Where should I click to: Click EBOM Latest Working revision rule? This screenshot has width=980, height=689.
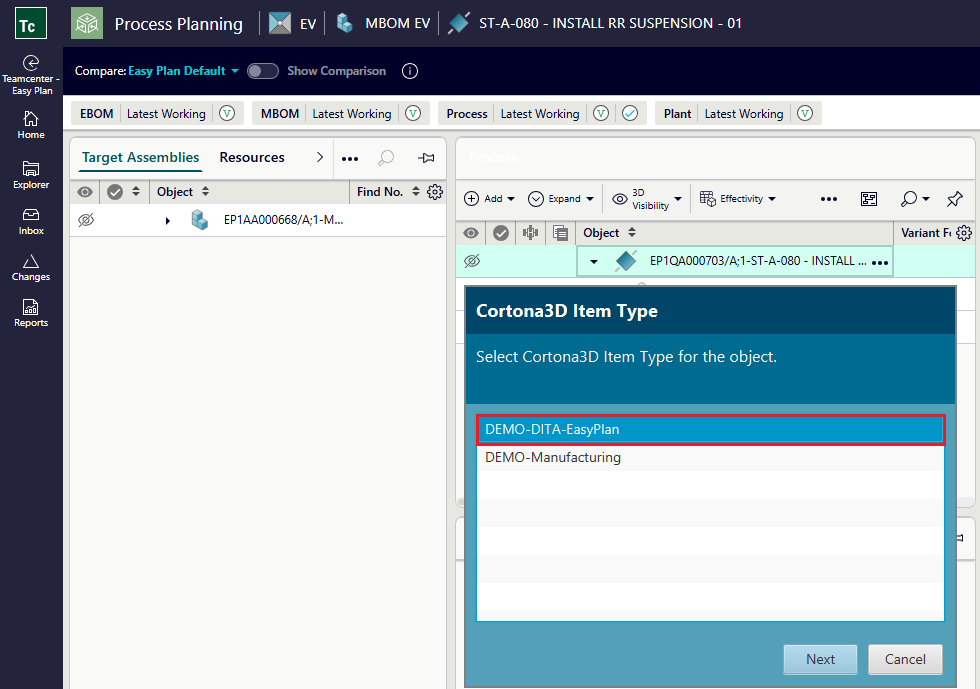166,113
